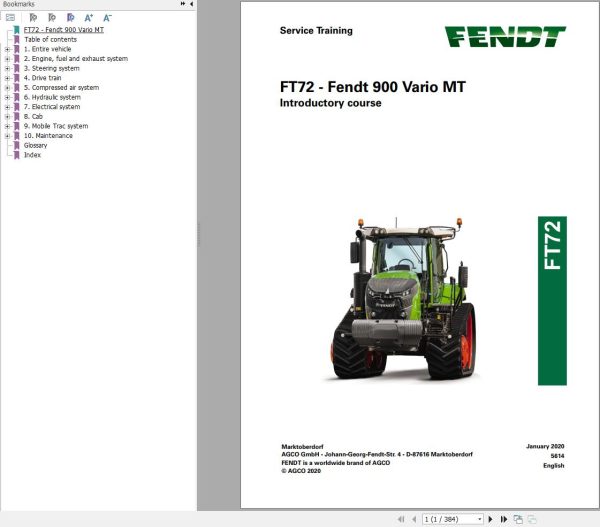600x527 pixels.
Task: Expand '5. Compressed air system' bookmark
Action: [7, 88]
